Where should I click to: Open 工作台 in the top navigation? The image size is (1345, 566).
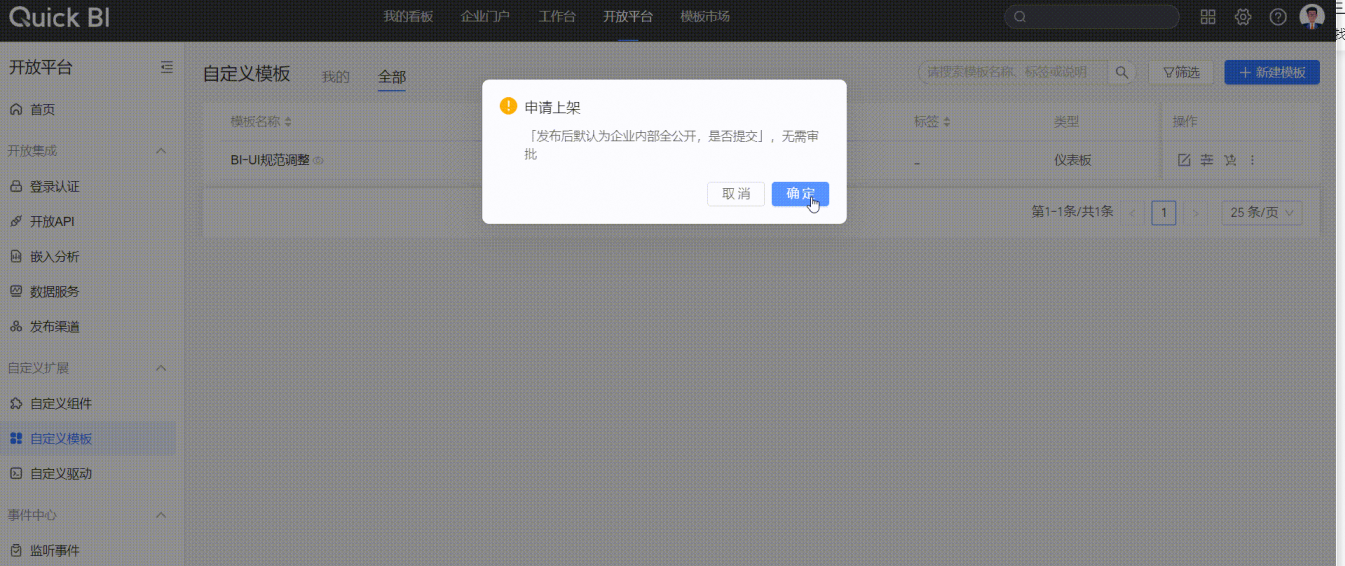pyautogui.click(x=557, y=17)
